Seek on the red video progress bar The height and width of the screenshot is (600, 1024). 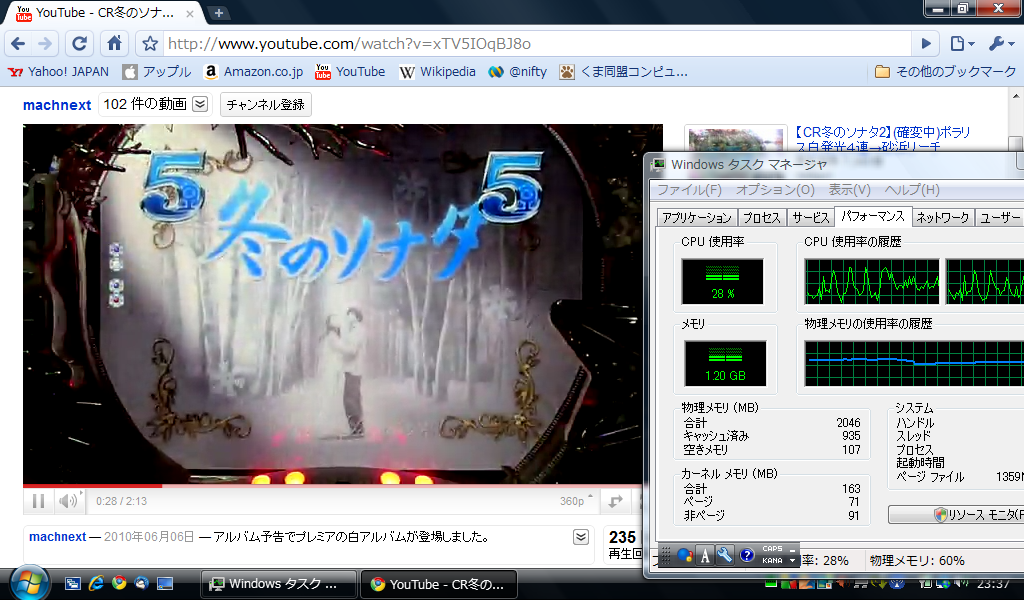pyautogui.click(x=333, y=486)
